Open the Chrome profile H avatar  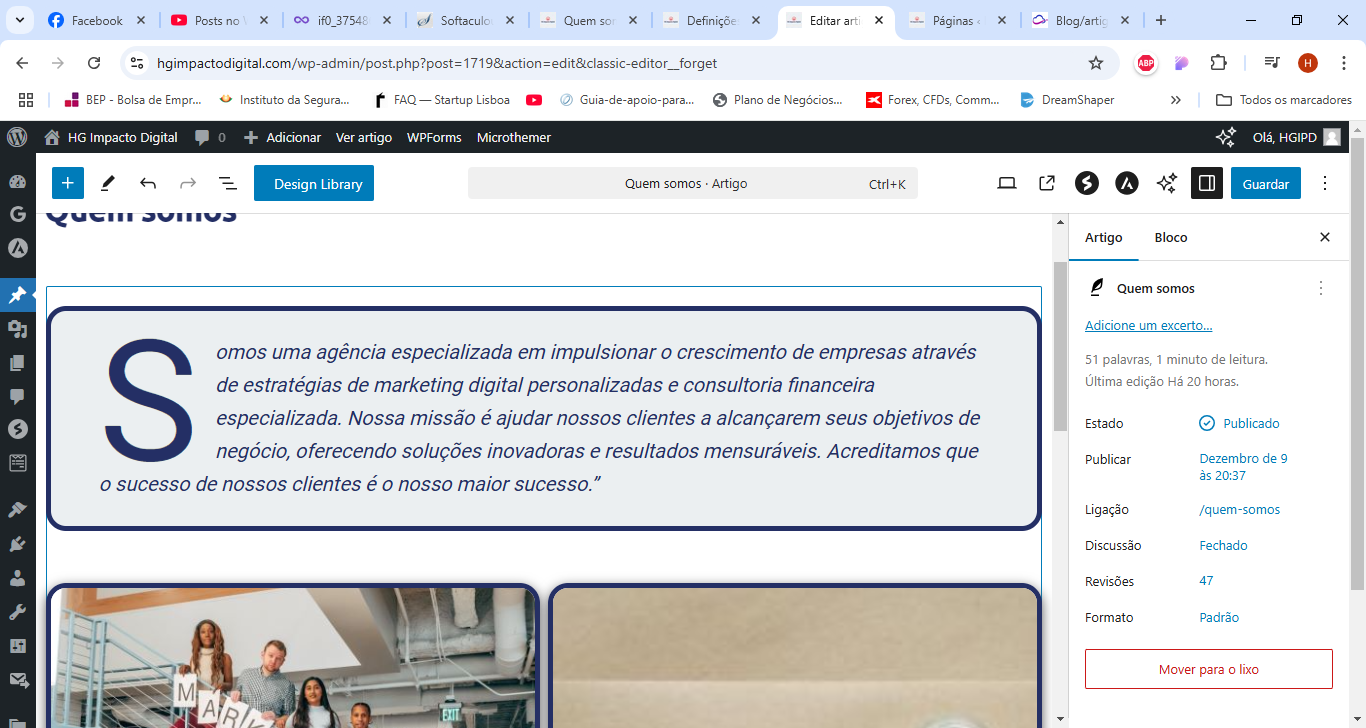tap(1308, 63)
